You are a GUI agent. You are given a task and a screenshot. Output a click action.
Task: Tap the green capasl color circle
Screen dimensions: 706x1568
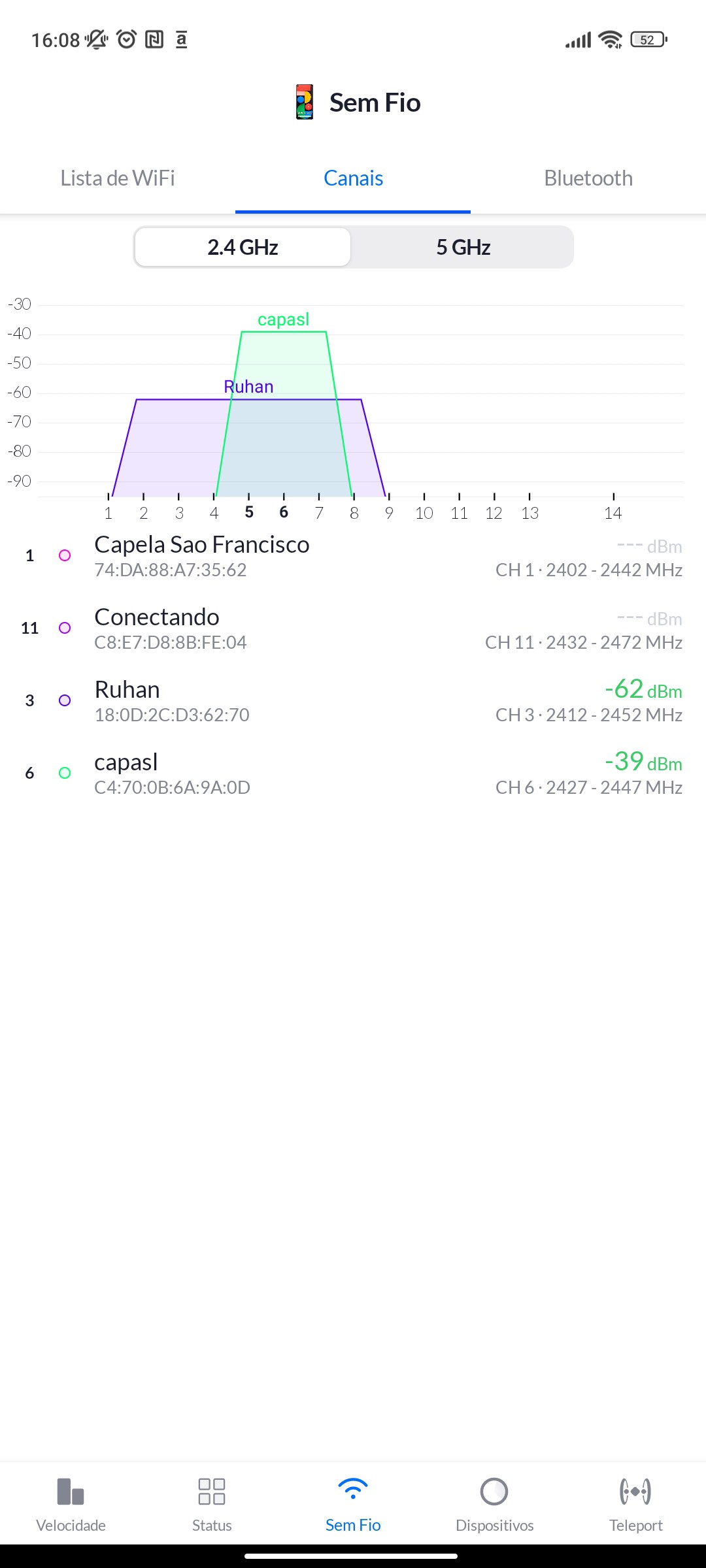[65, 773]
